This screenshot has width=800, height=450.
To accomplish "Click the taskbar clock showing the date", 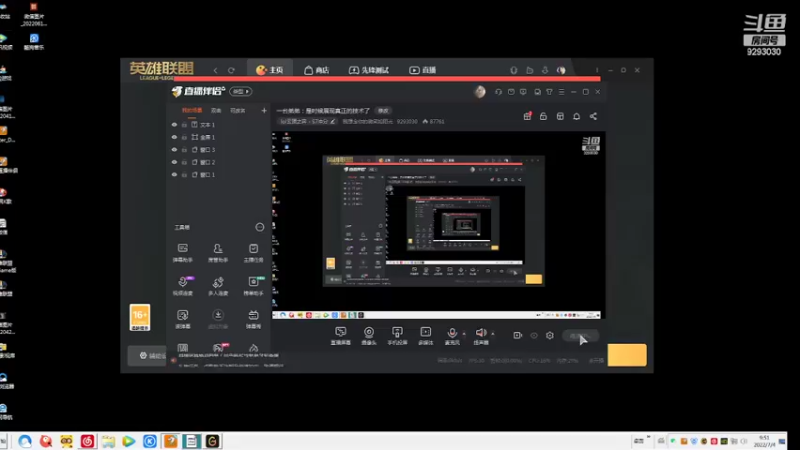I will point(764,441).
